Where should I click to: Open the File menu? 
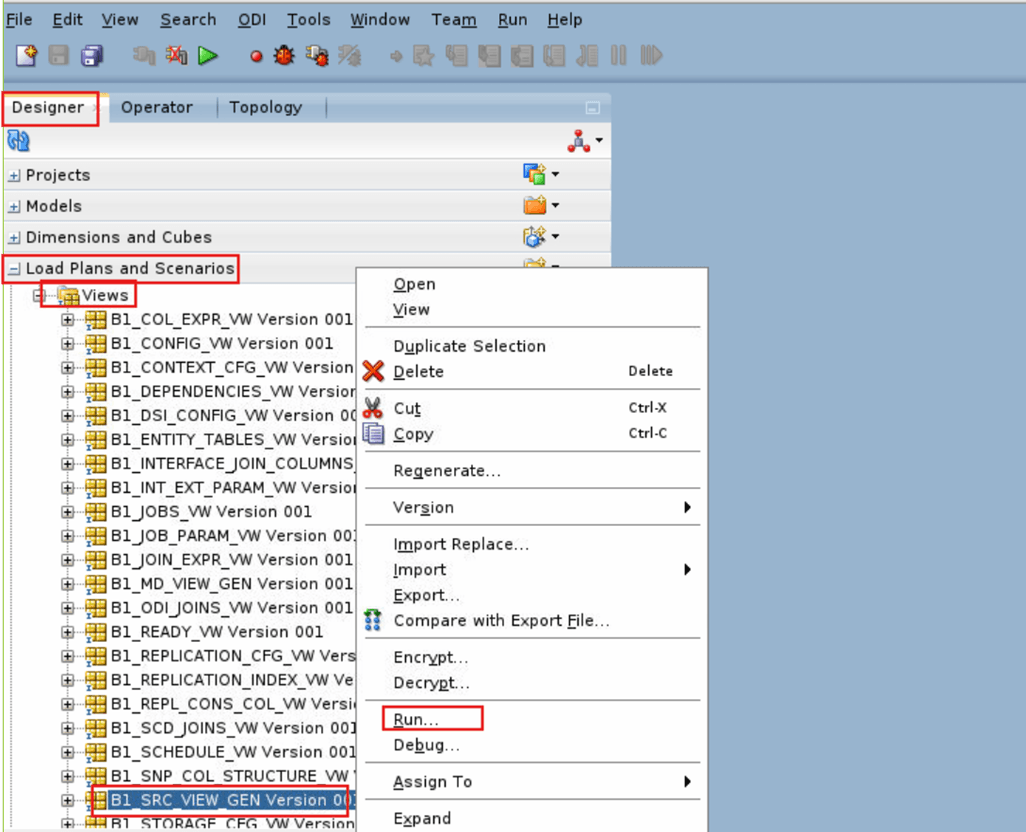pos(19,20)
